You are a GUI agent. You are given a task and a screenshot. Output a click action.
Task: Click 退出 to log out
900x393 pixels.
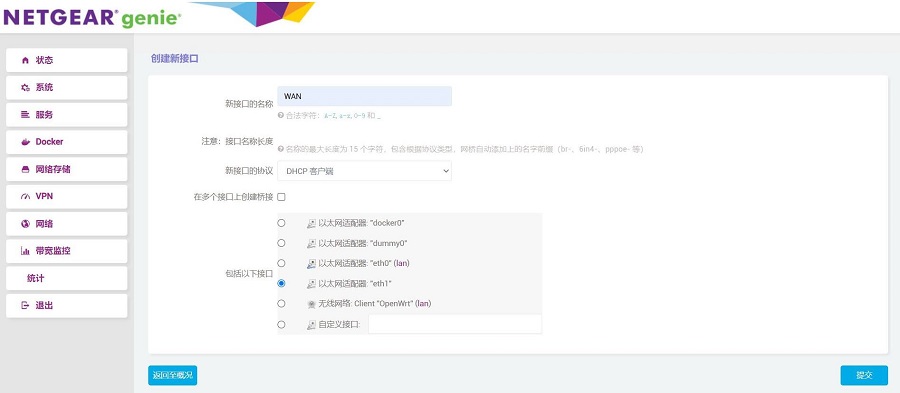coord(67,305)
